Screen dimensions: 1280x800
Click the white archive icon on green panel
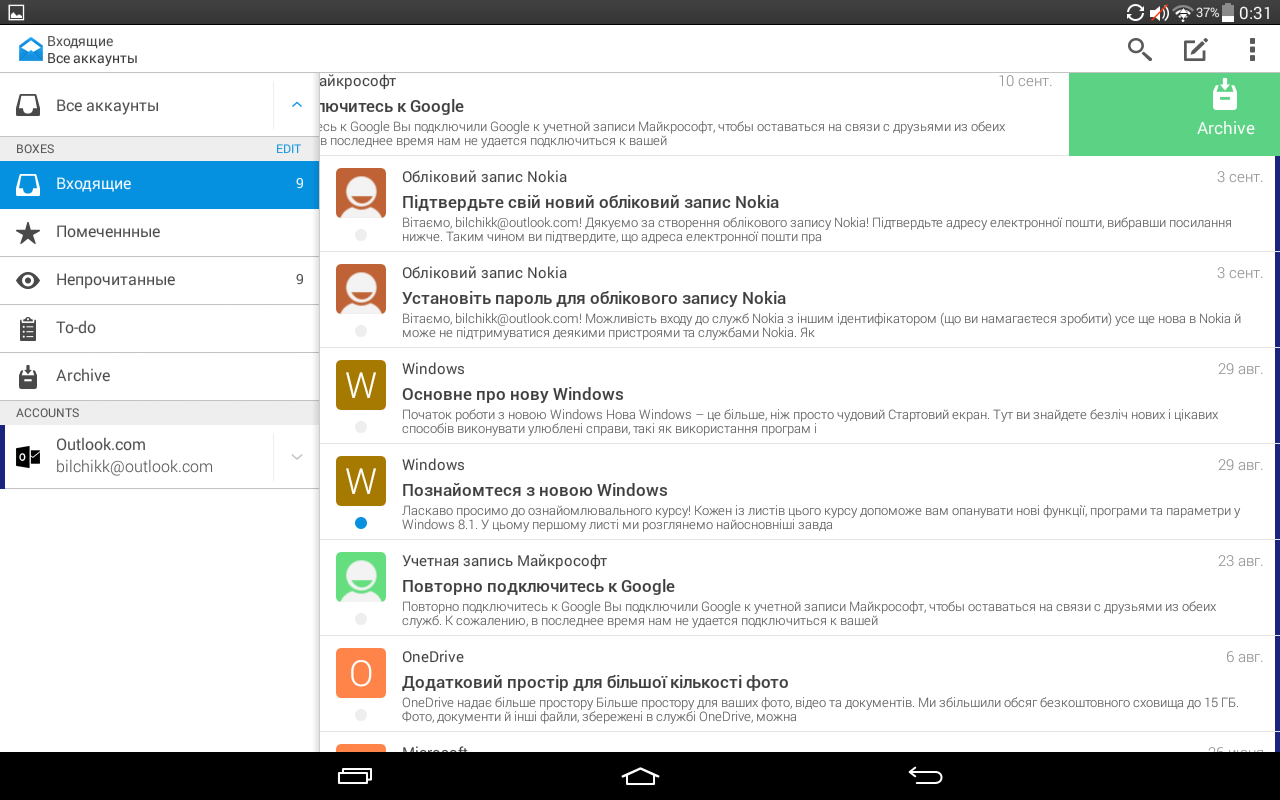[x=1225, y=96]
